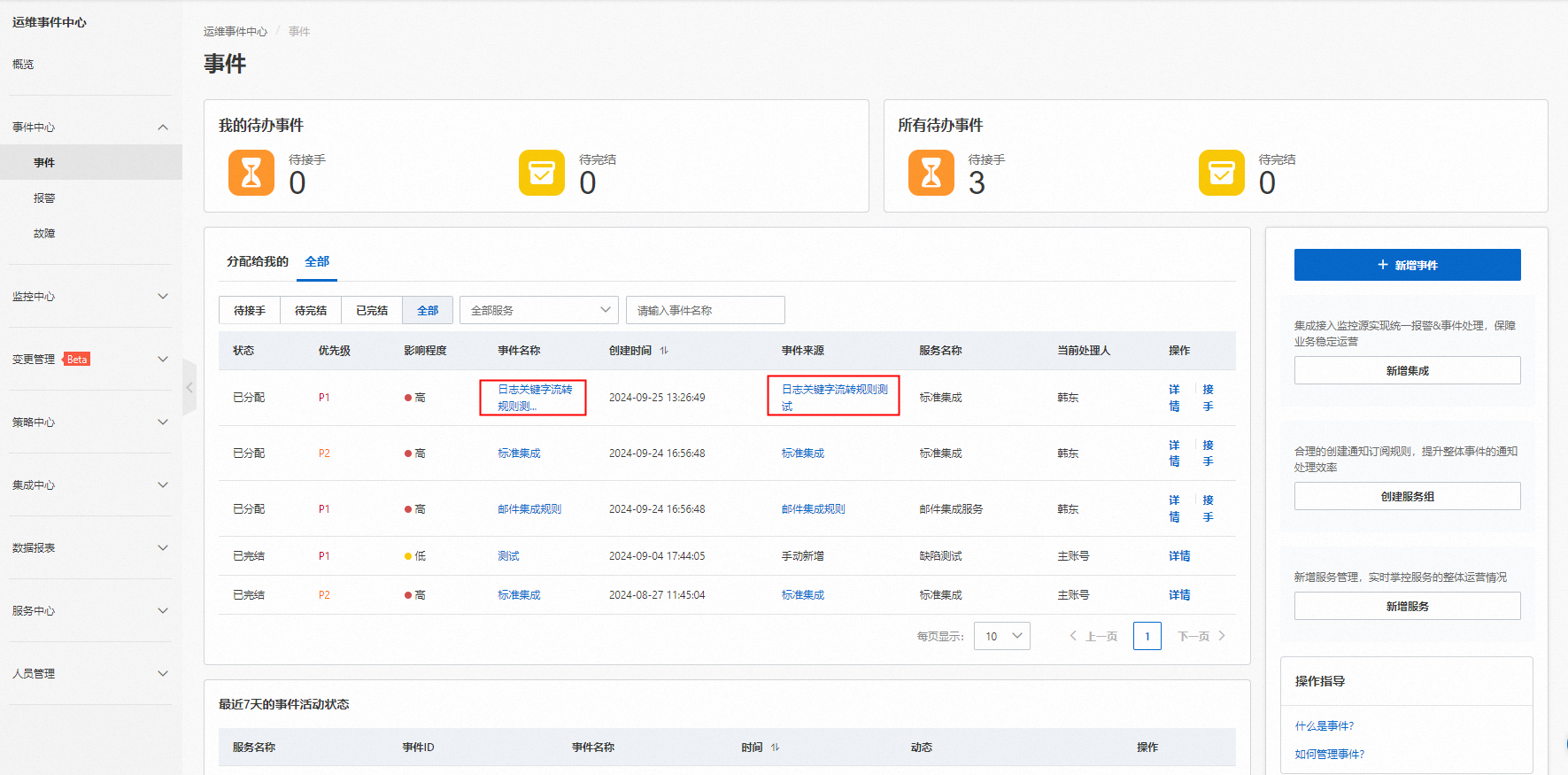1568x775 pixels.
Task: Switch to the underlined 全部 tab
Action: (x=317, y=261)
